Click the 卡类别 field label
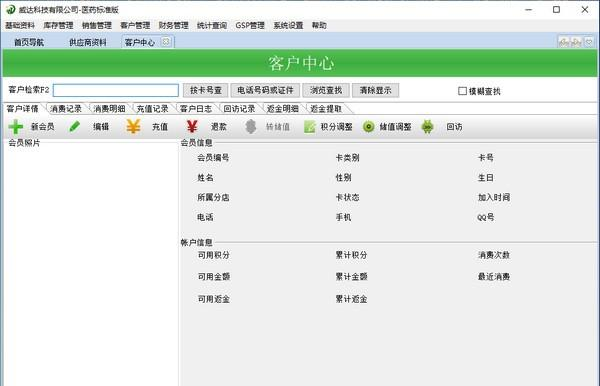This screenshot has width=600, height=386. pyautogui.click(x=347, y=157)
